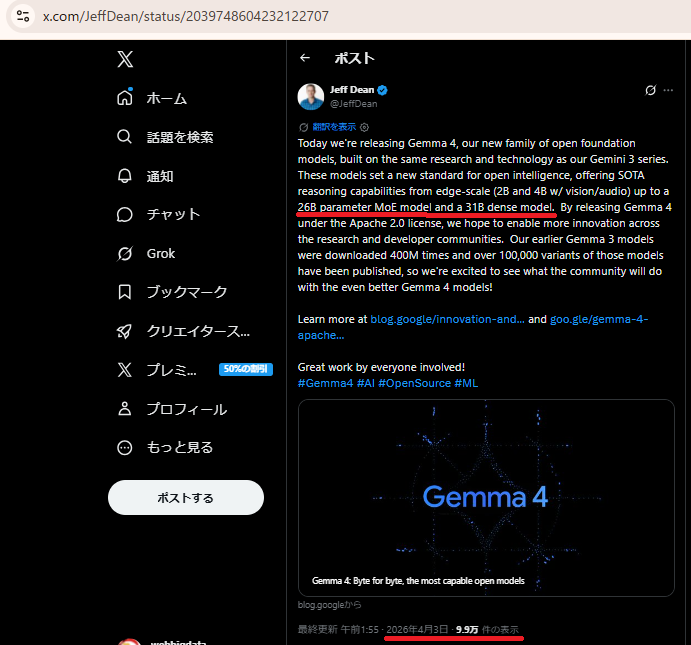Open the ブックマーク bookmark icon
Screen dimensions: 691x645
point(125,292)
